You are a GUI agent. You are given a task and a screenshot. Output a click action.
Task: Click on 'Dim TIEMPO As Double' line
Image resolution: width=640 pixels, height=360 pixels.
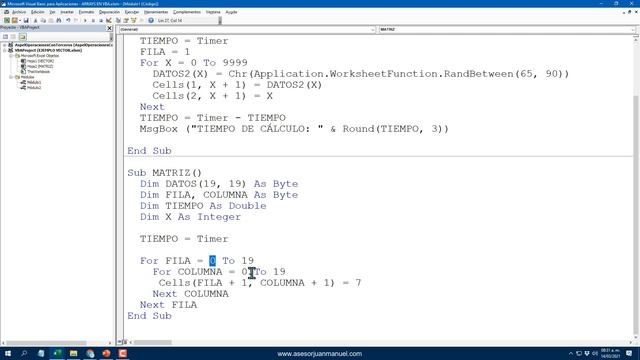pos(203,206)
